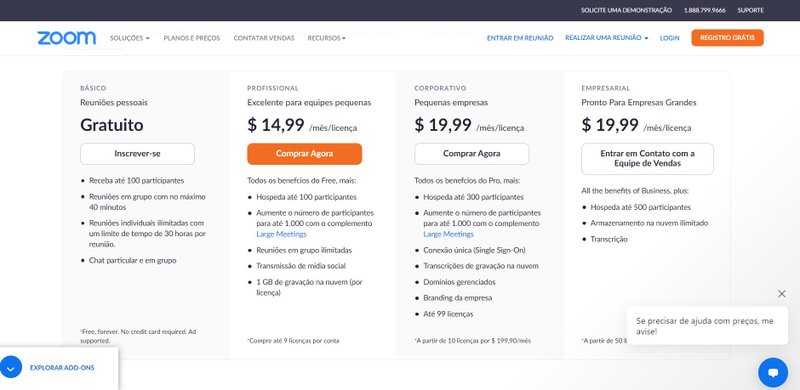This screenshot has width=800, height=390.
Task: Select Contatar Vendas in navigation
Action: [x=264, y=38]
